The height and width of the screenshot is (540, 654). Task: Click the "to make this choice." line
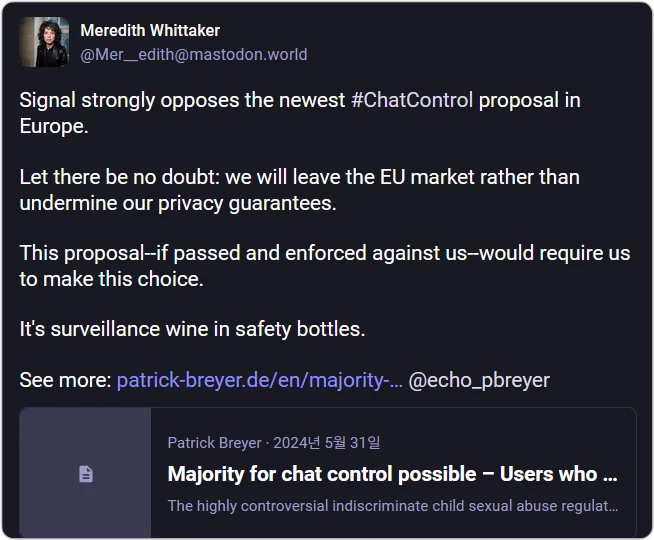(111, 279)
